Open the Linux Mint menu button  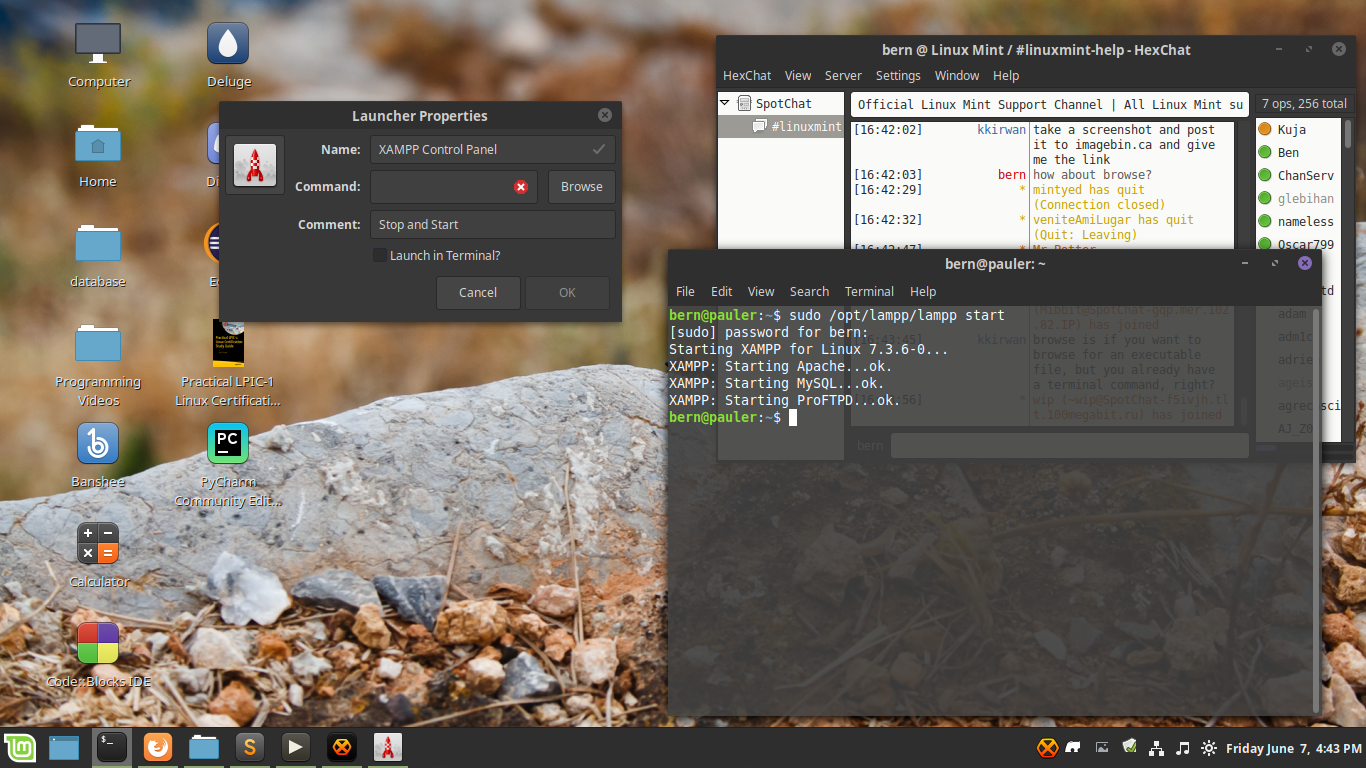point(19,747)
